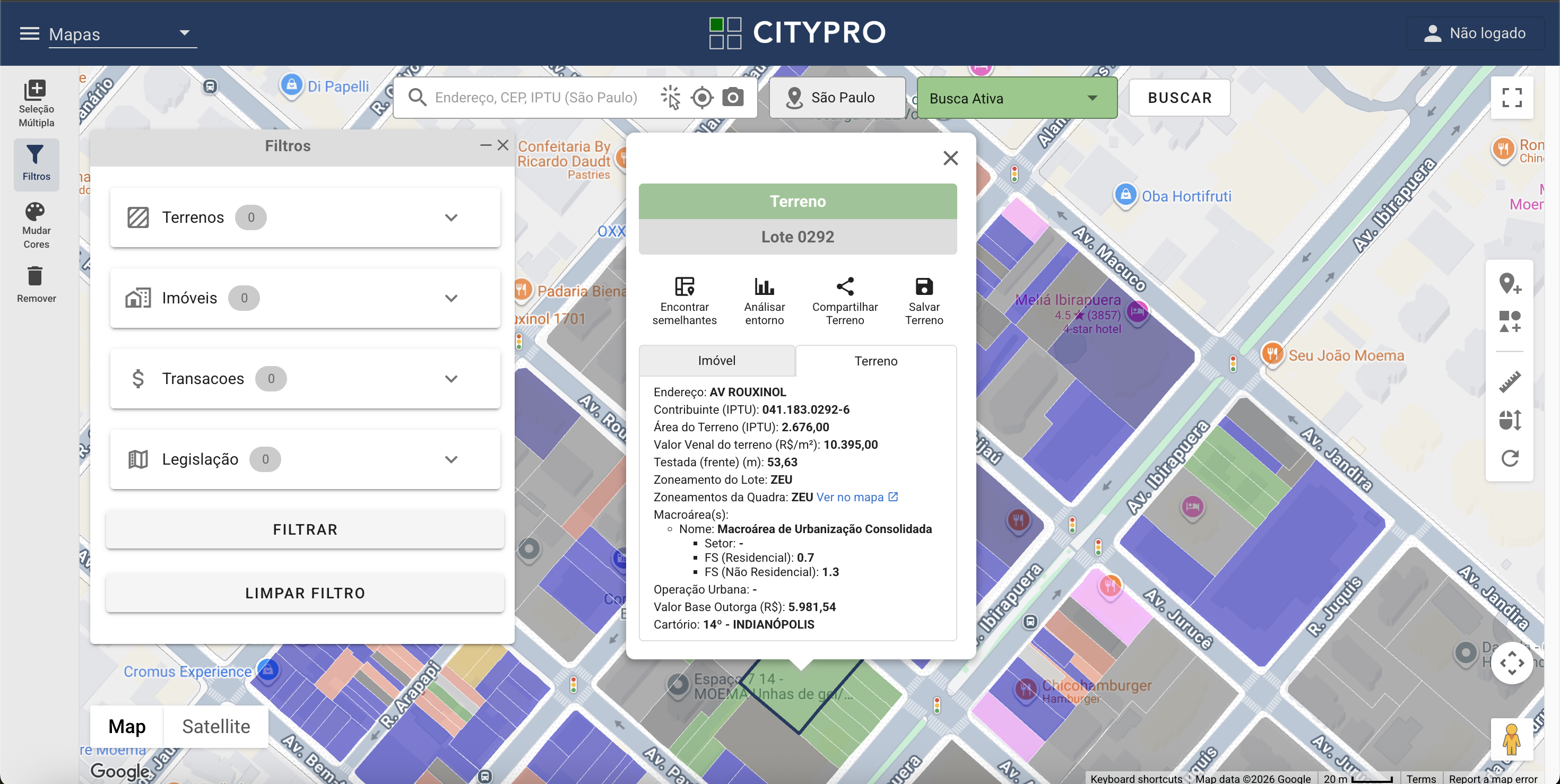
Task: Click the Seu João Moema restaurant marker
Action: [x=1272, y=354]
